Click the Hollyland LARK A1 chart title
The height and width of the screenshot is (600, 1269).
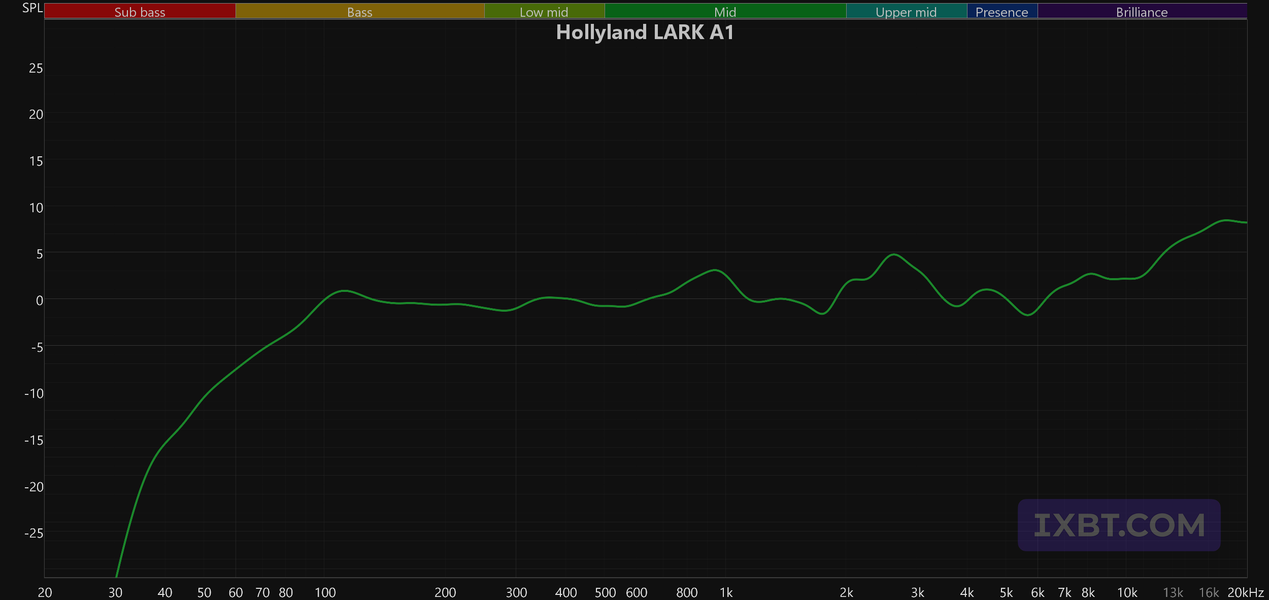646,31
